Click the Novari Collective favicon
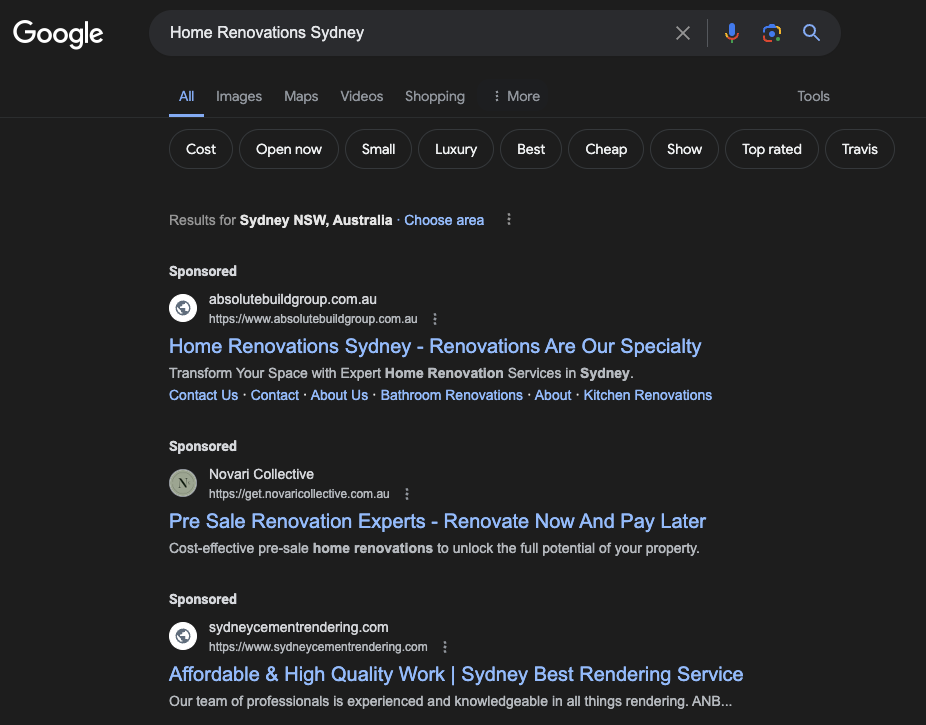Viewport: 926px width, 725px height. coord(183,483)
